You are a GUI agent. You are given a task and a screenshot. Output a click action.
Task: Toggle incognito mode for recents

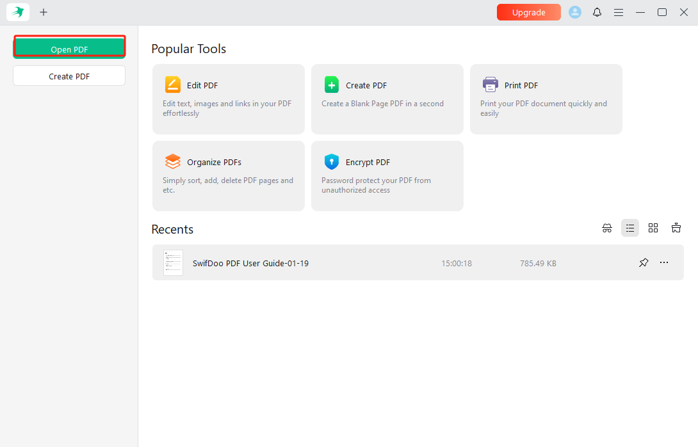click(x=607, y=228)
